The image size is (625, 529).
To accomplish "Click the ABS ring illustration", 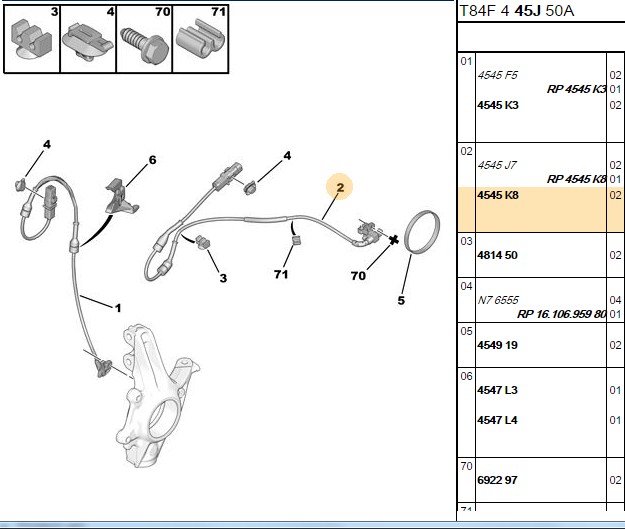I will pos(422,232).
